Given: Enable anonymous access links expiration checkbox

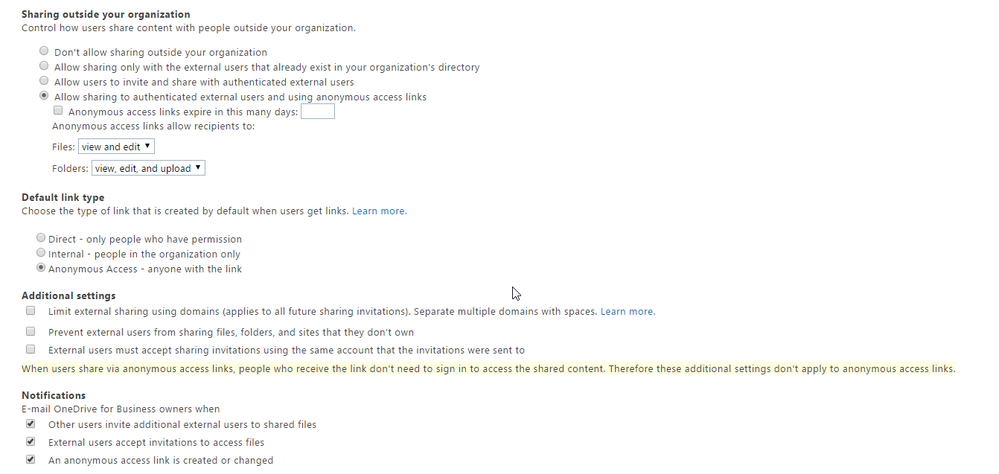Looking at the screenshot, I should click(x=58, y=111).
